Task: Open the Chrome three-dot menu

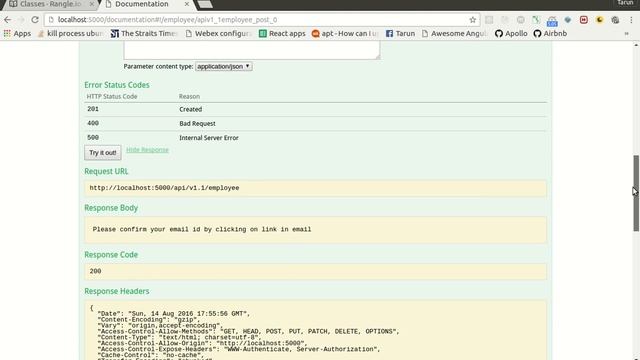Action: tap(631, 20)
